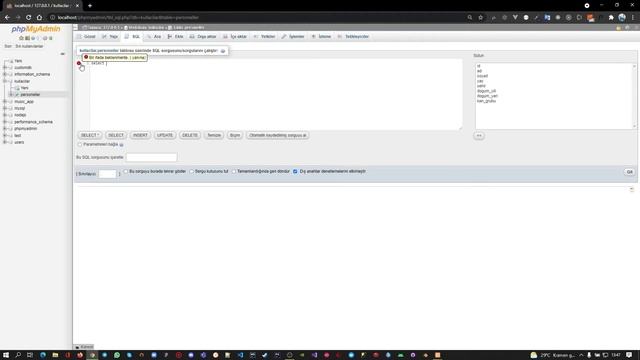This screenshot has width=640, height=360.
Task: Open the Gözat tab
Action: (86, 37)
